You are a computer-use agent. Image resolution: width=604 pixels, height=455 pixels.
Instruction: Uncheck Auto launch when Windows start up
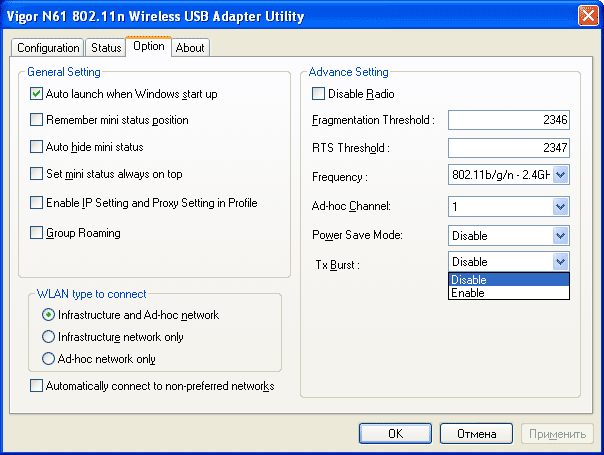click(x=36, y=94)
